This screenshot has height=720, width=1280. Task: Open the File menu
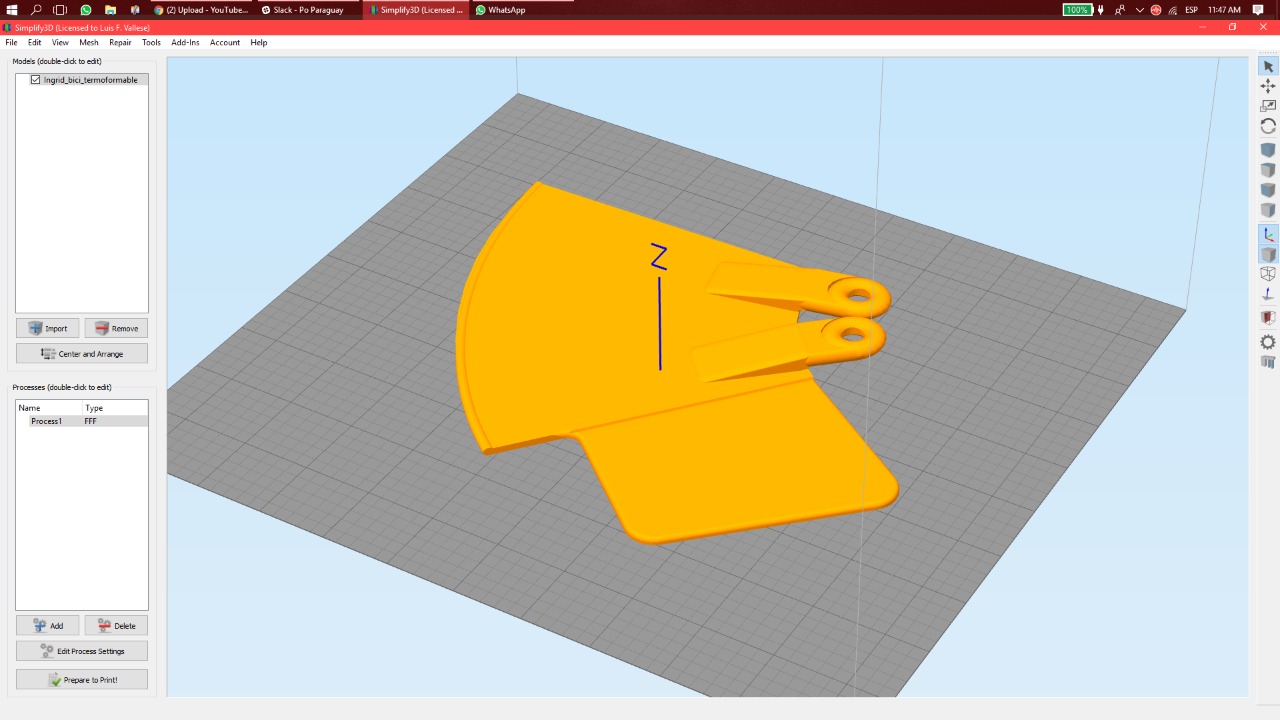pyautogui.click(x=11, y=43)
